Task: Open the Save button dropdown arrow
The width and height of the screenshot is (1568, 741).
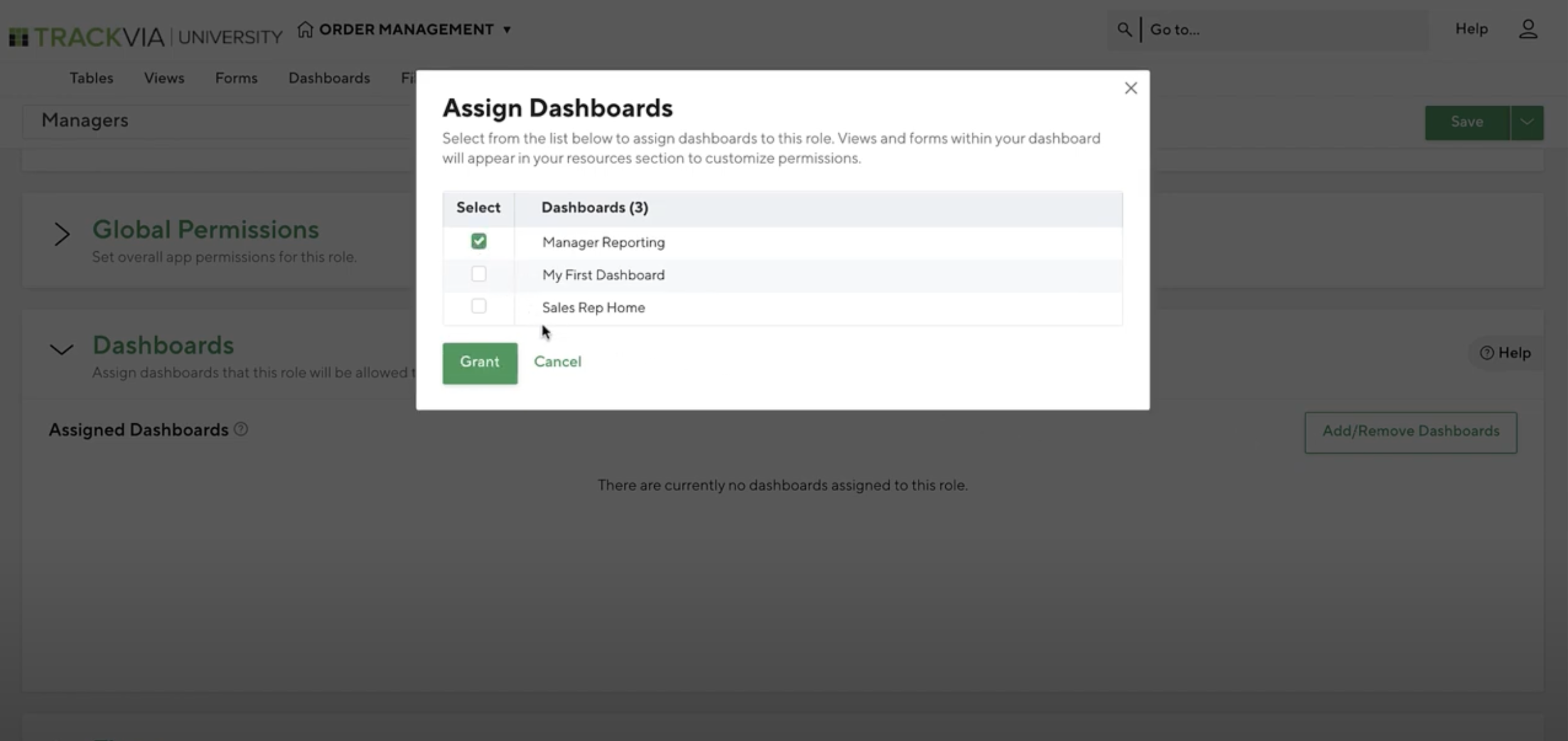Action: (x=1527, y=122)
